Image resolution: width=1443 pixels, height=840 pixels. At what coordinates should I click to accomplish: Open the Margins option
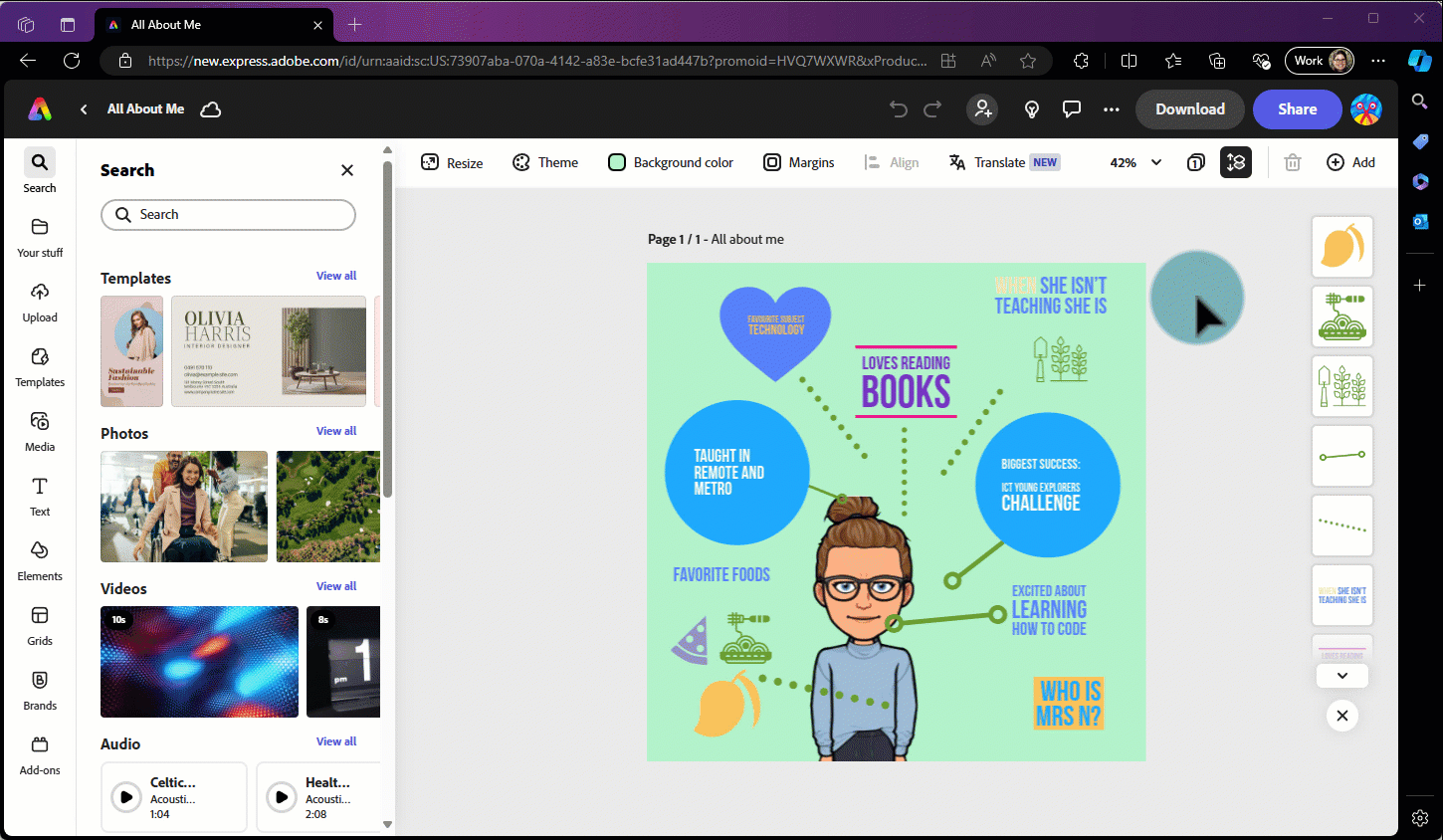click(798, 162)
